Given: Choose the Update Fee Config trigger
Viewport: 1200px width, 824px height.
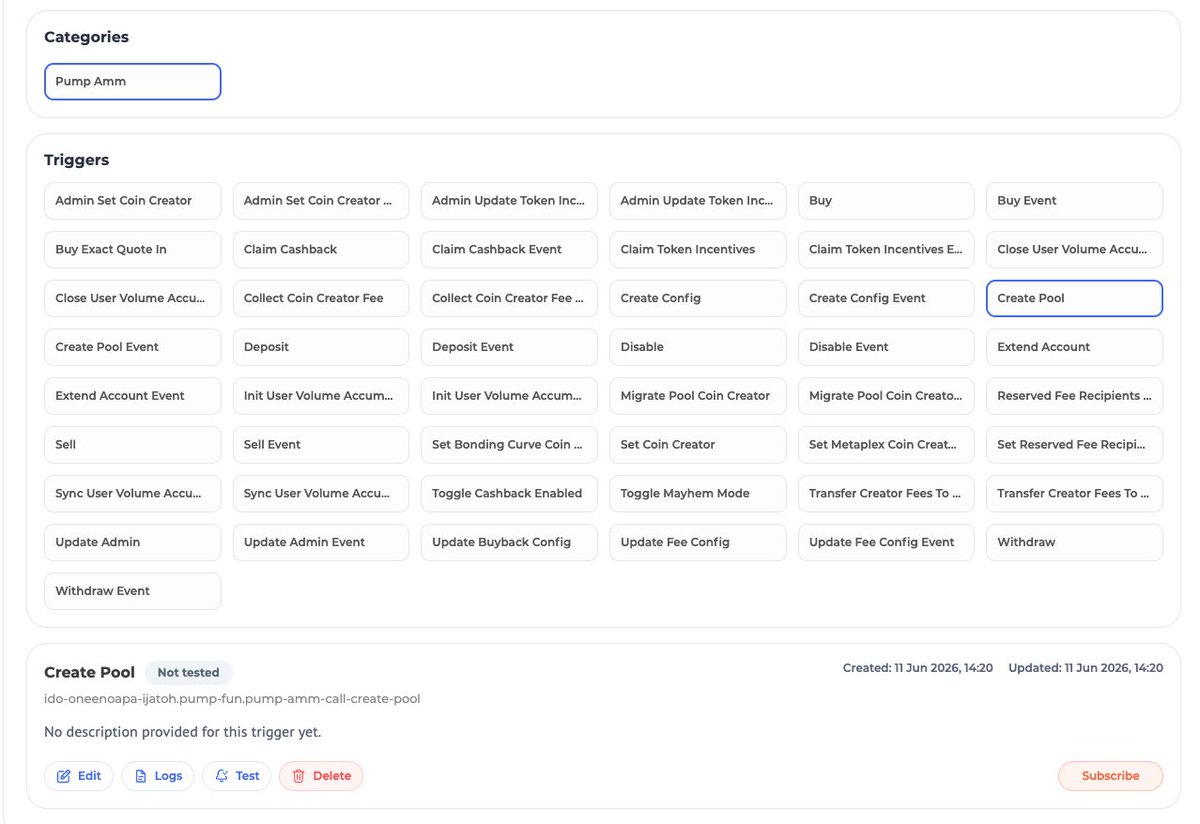Looking at the screenshot, I should tap(697, 542).
